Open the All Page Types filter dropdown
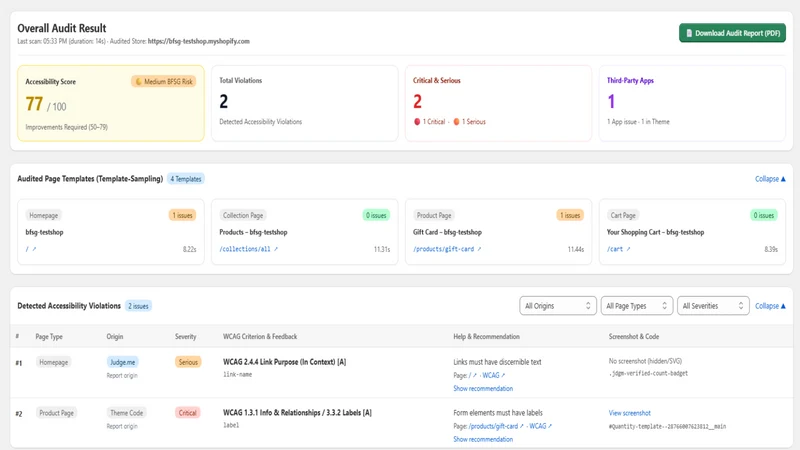Viewport: 800px width, 450px height. [x=637, y=306]
